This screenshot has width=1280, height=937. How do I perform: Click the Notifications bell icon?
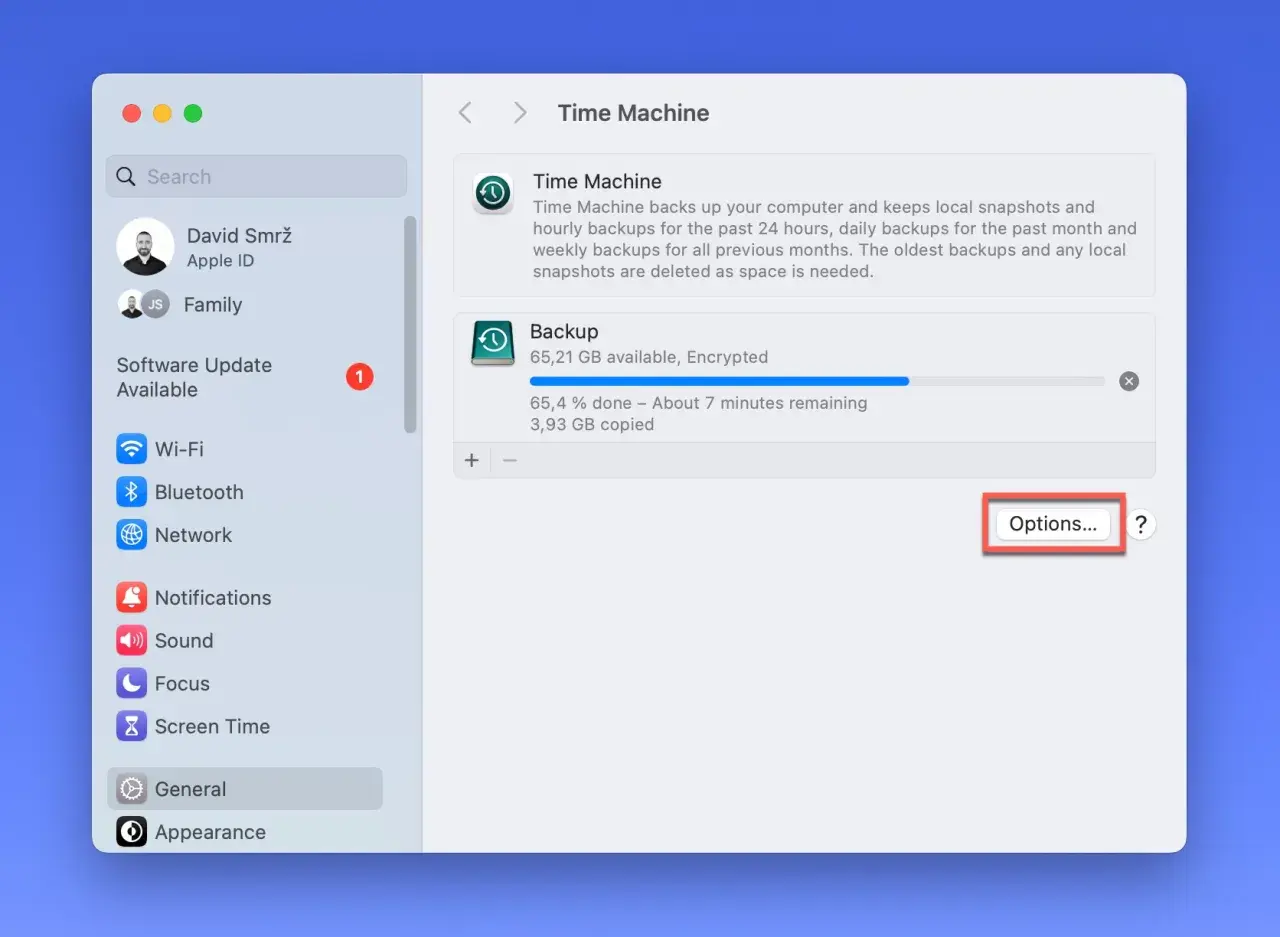pyautogui.click(x=131, y=598)
